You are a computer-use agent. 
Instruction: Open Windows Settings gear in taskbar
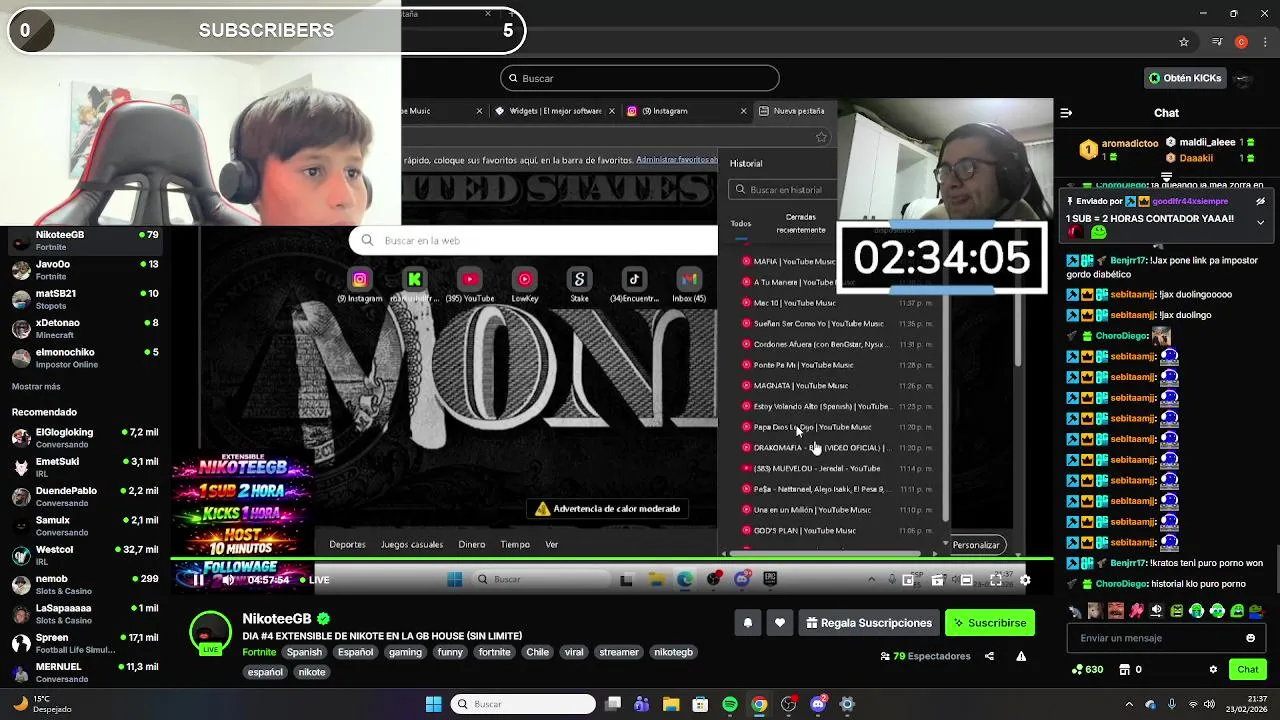pos(847,704)
